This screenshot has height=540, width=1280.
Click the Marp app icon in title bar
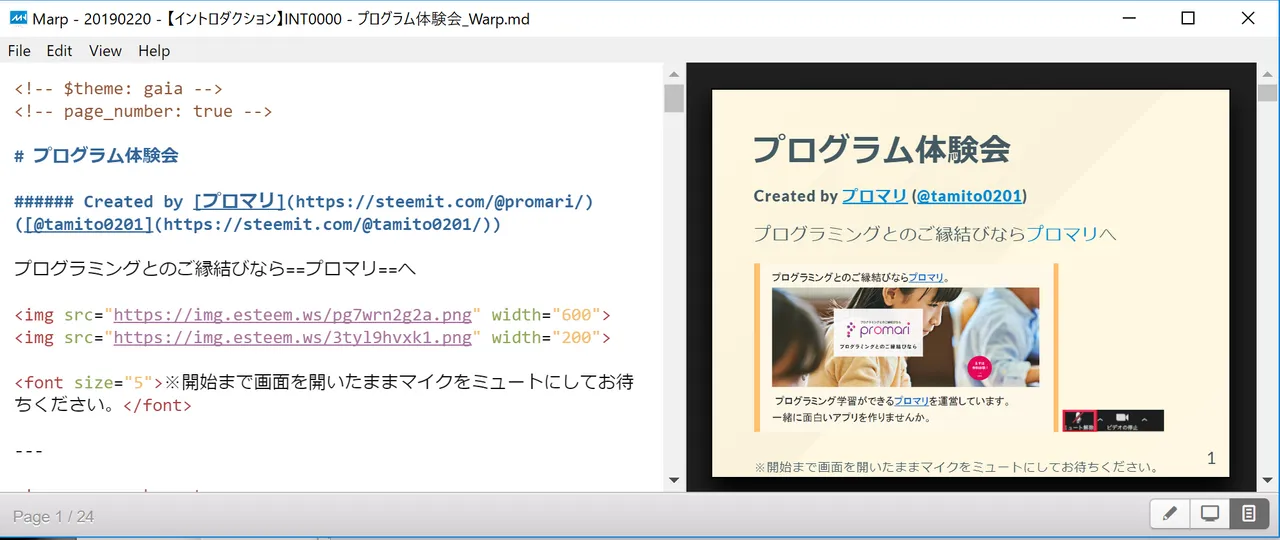click(x=18, y=18)
